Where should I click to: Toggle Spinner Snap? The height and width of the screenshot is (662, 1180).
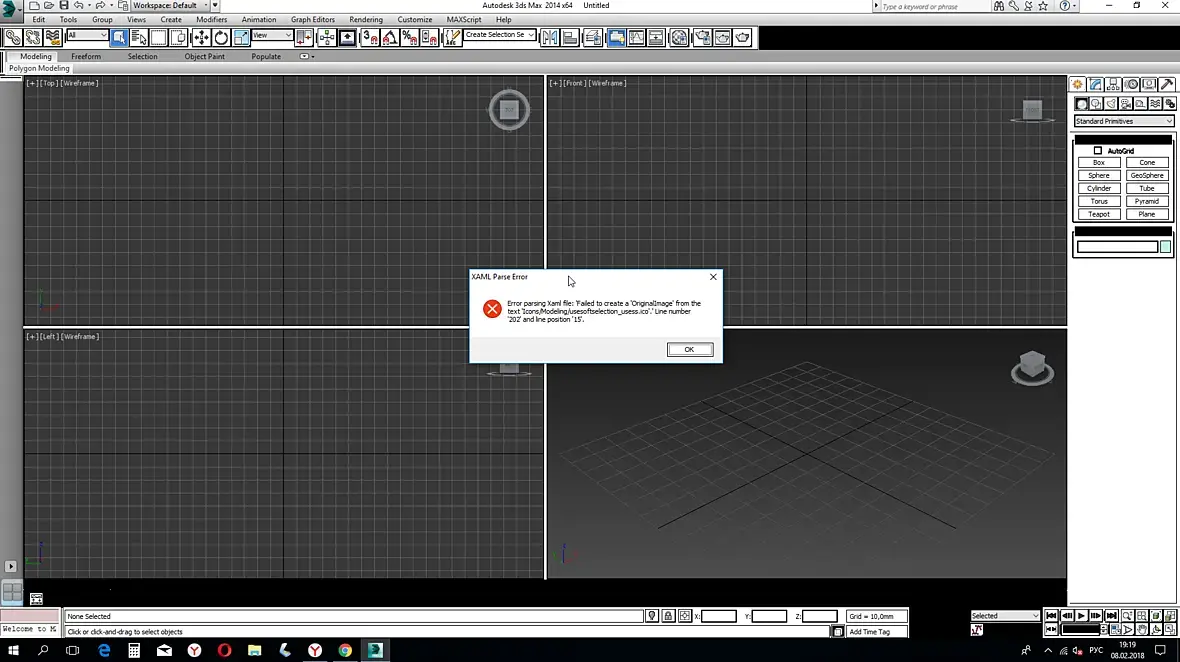[x=429, y=38]
